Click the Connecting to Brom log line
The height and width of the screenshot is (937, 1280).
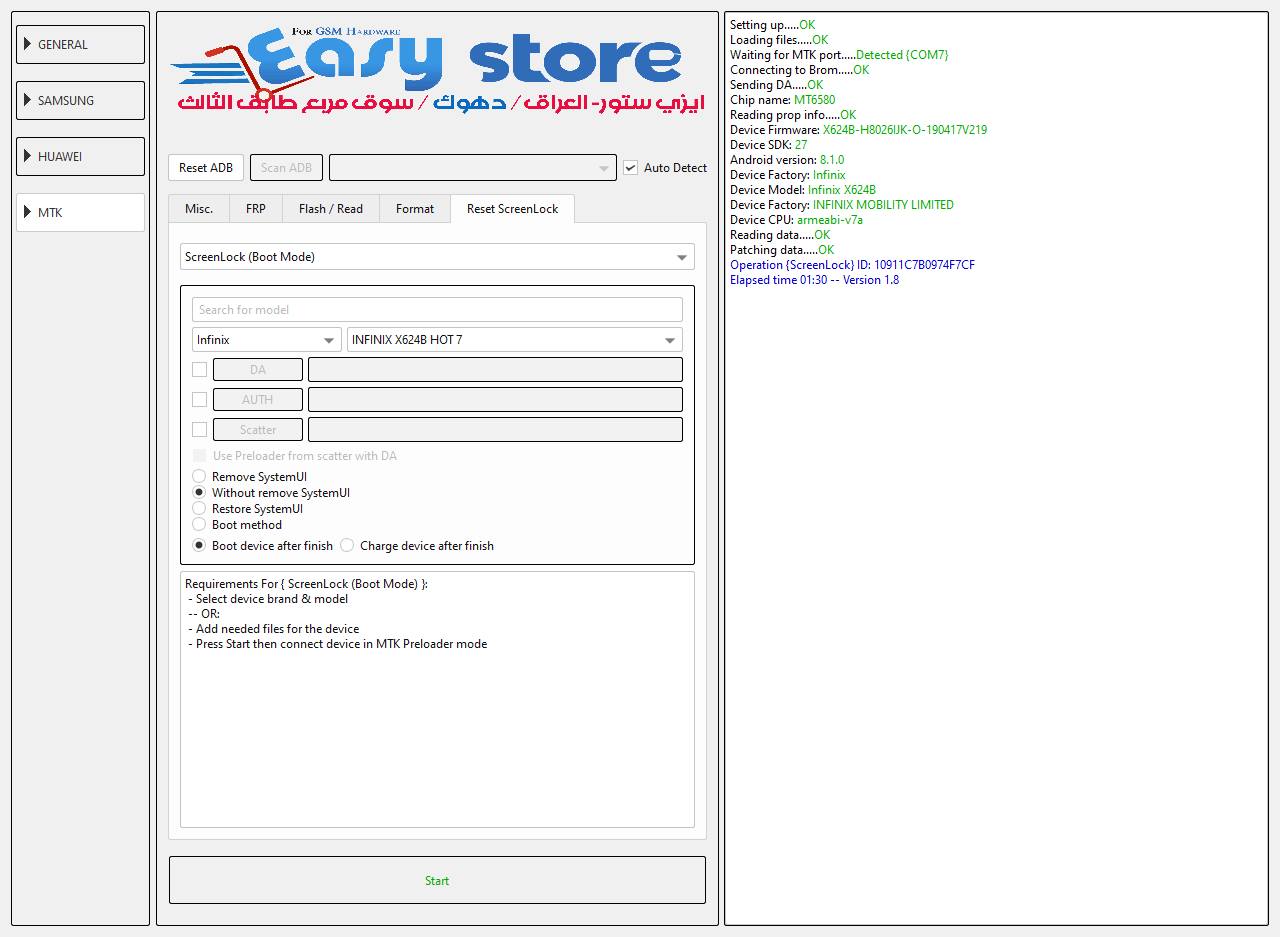point(799,70)
